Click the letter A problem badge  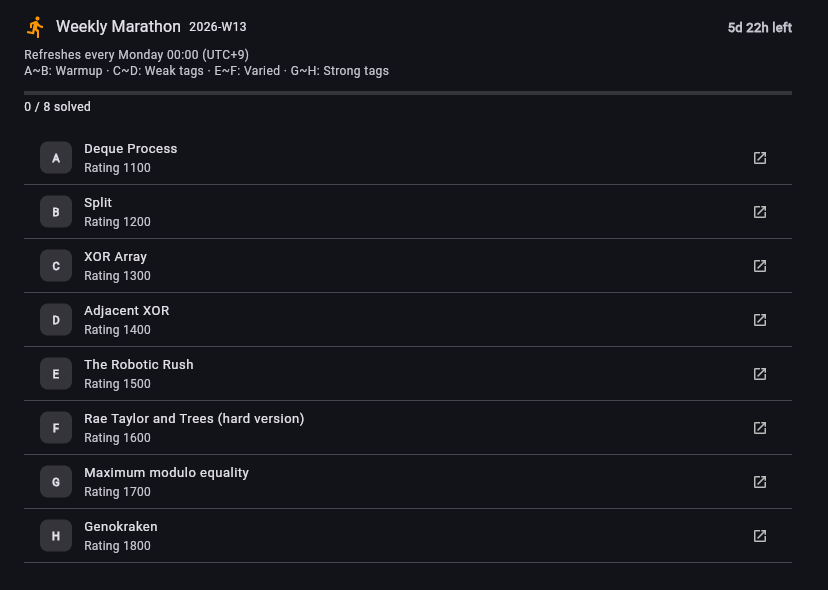[56, 158]
